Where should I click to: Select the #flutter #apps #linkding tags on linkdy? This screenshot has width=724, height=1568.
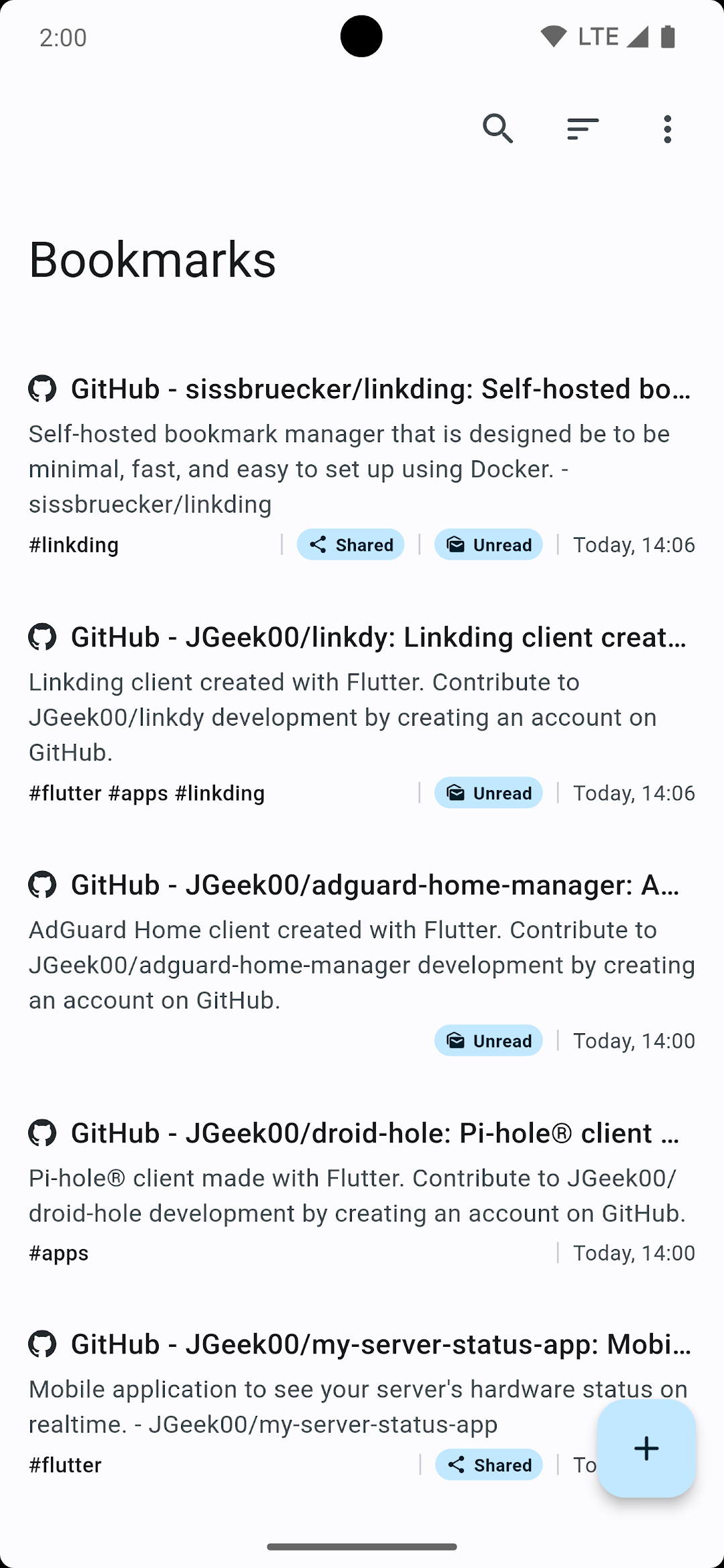[x=147, y=793]
